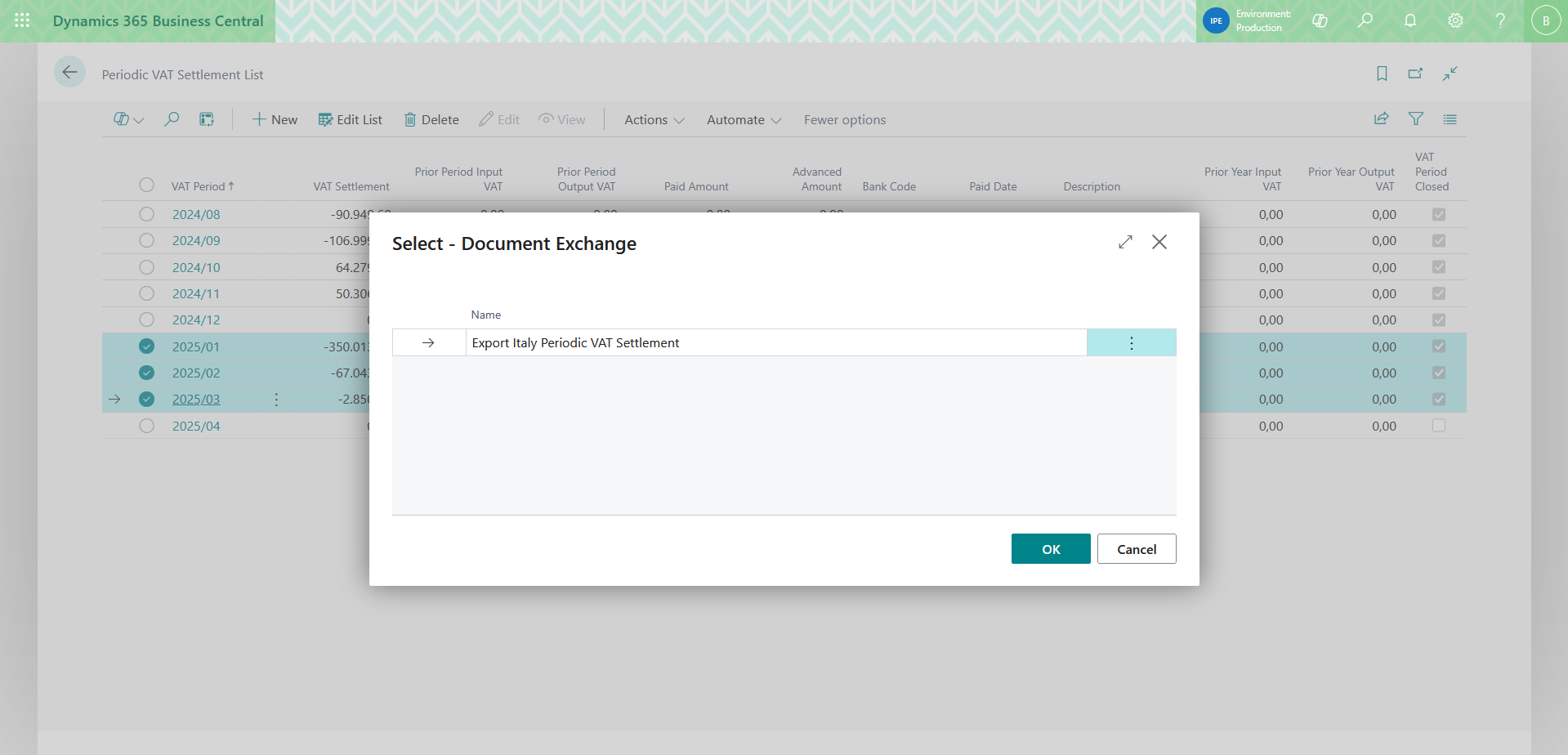Click the disabled View action
The width and height of the screenshot is (1568, 755).
pyautogui.click(x=562, y=119)
